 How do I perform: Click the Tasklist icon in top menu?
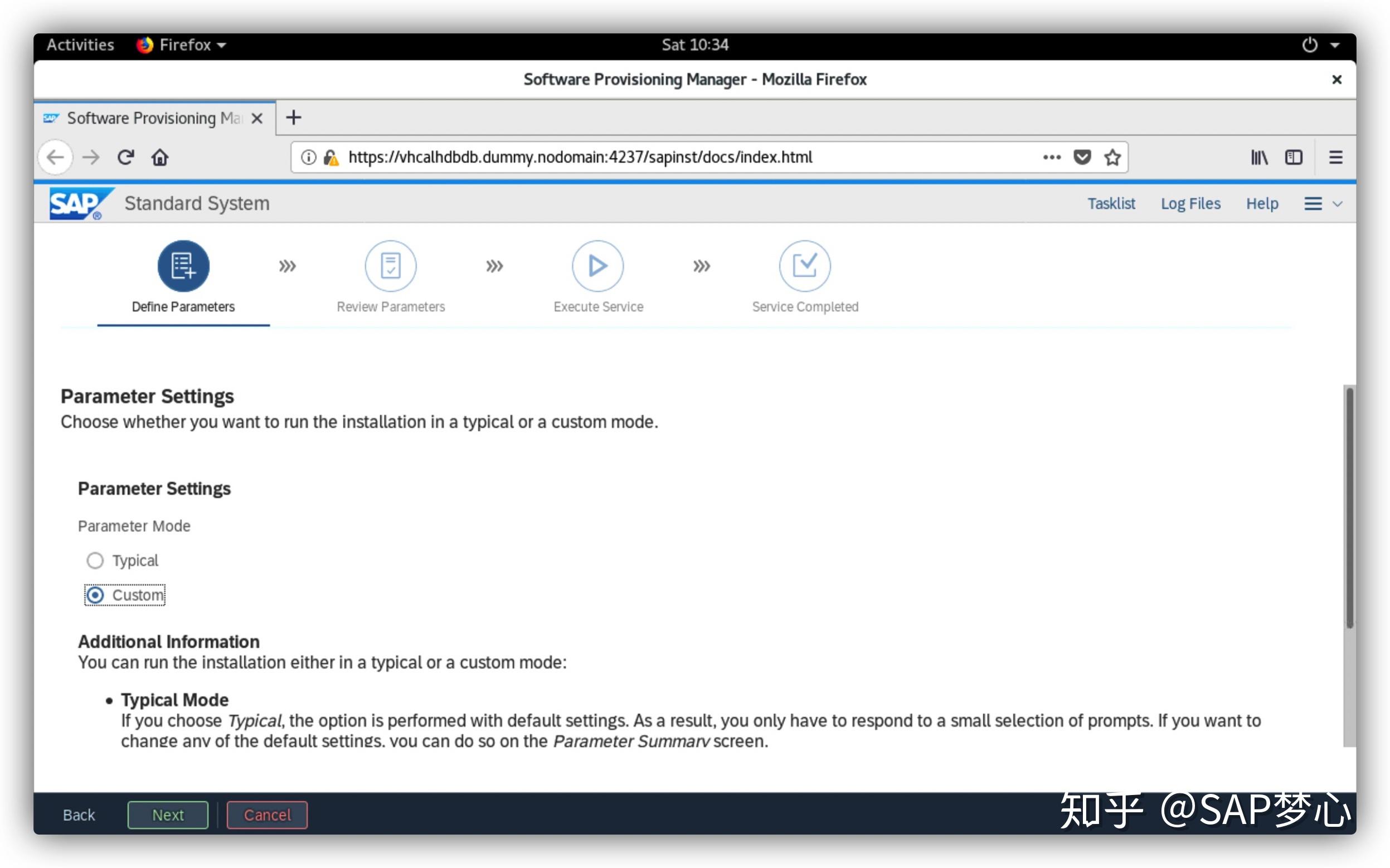[1111, 203]
